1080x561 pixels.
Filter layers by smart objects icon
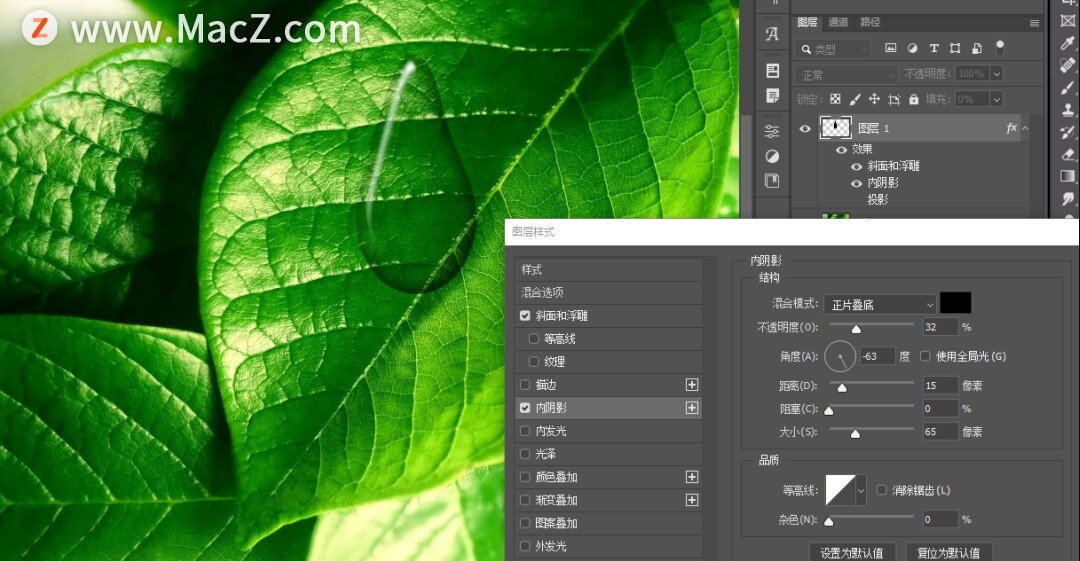tap(977, 48)
